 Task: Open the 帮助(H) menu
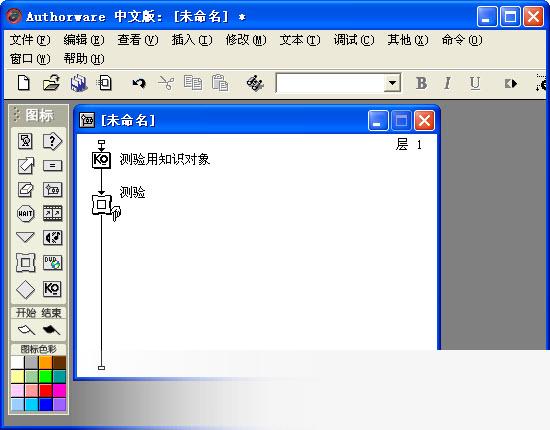tap(84, 59)
